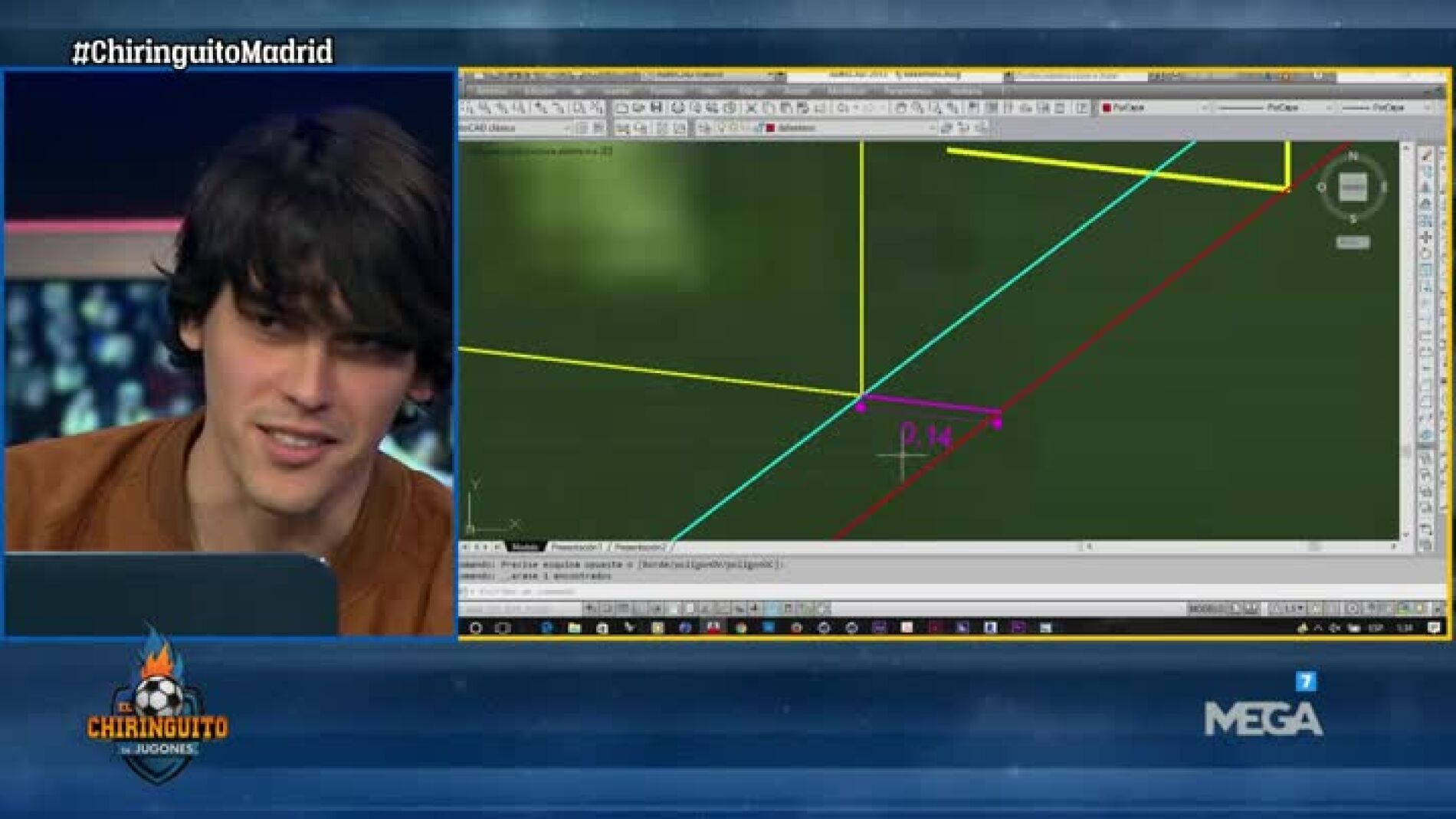This screenshot has width=1456, height=819.
Task: Toggle the layer light bulb visibility icon
Action: point(720,128)
